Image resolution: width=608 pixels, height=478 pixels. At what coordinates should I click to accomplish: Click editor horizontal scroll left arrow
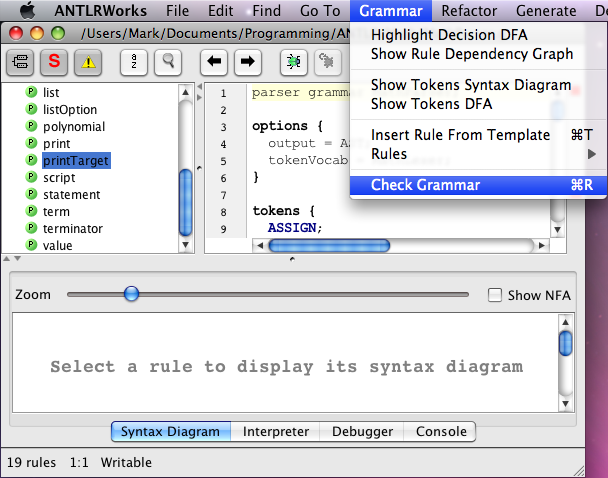[x=260, y=245]
